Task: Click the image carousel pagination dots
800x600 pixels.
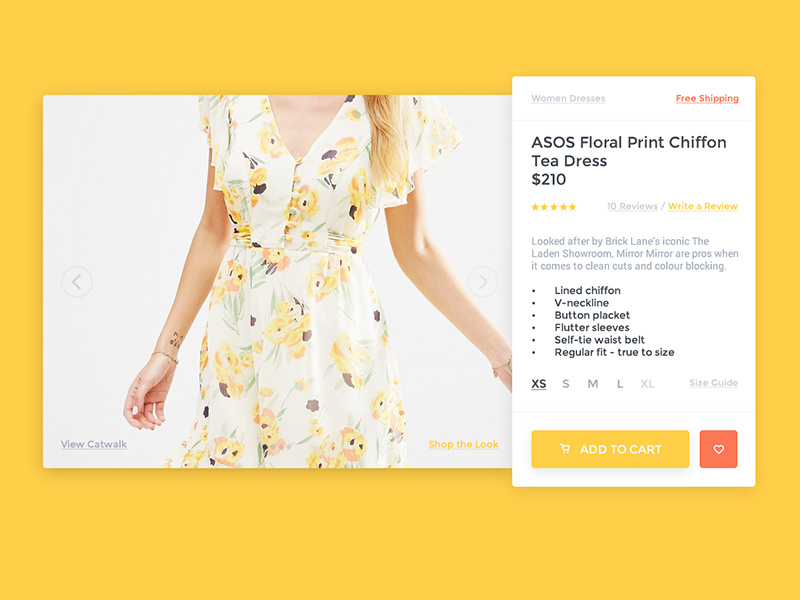Action: tap(277, 447)
